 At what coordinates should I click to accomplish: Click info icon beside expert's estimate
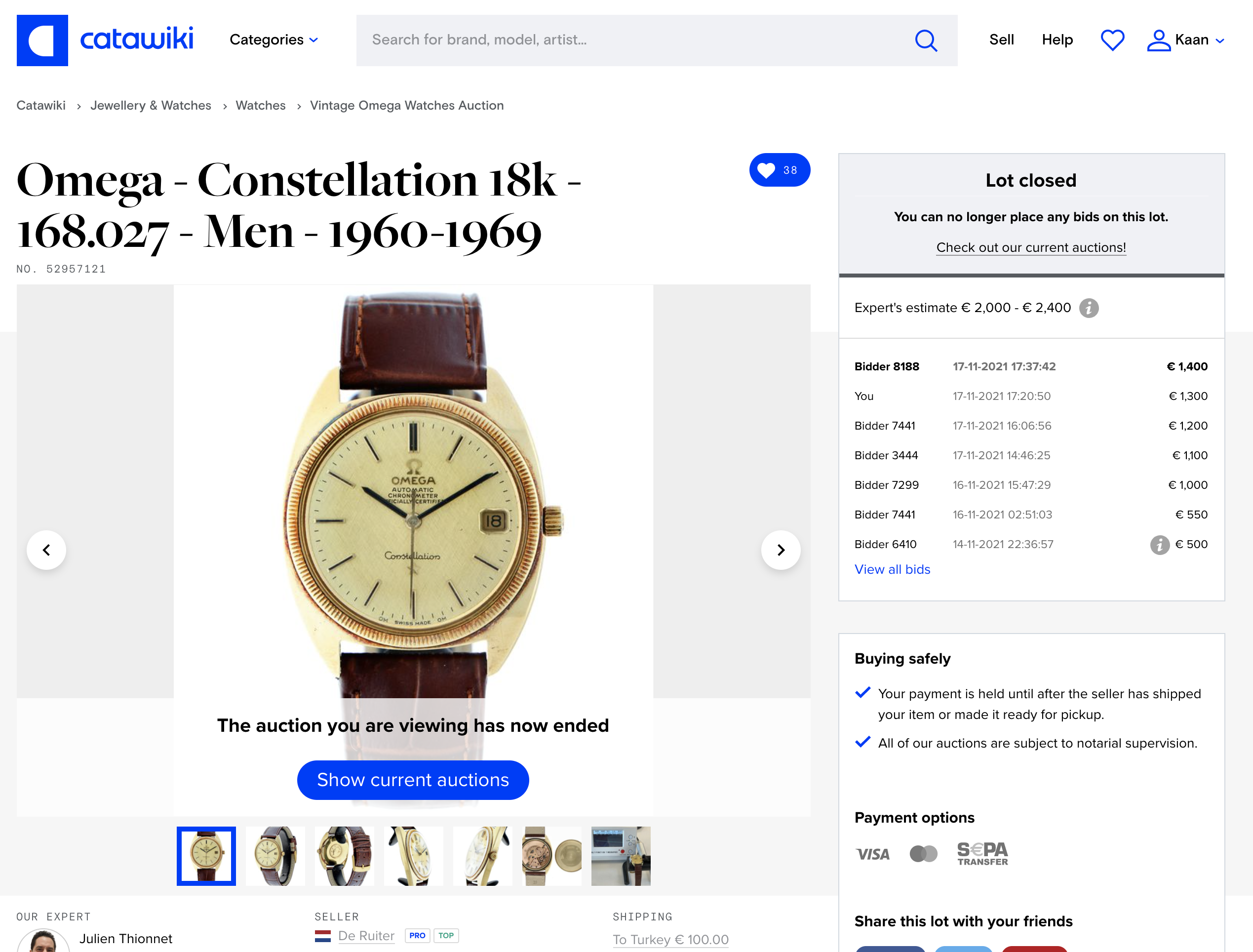click(x=1088, y=308)
